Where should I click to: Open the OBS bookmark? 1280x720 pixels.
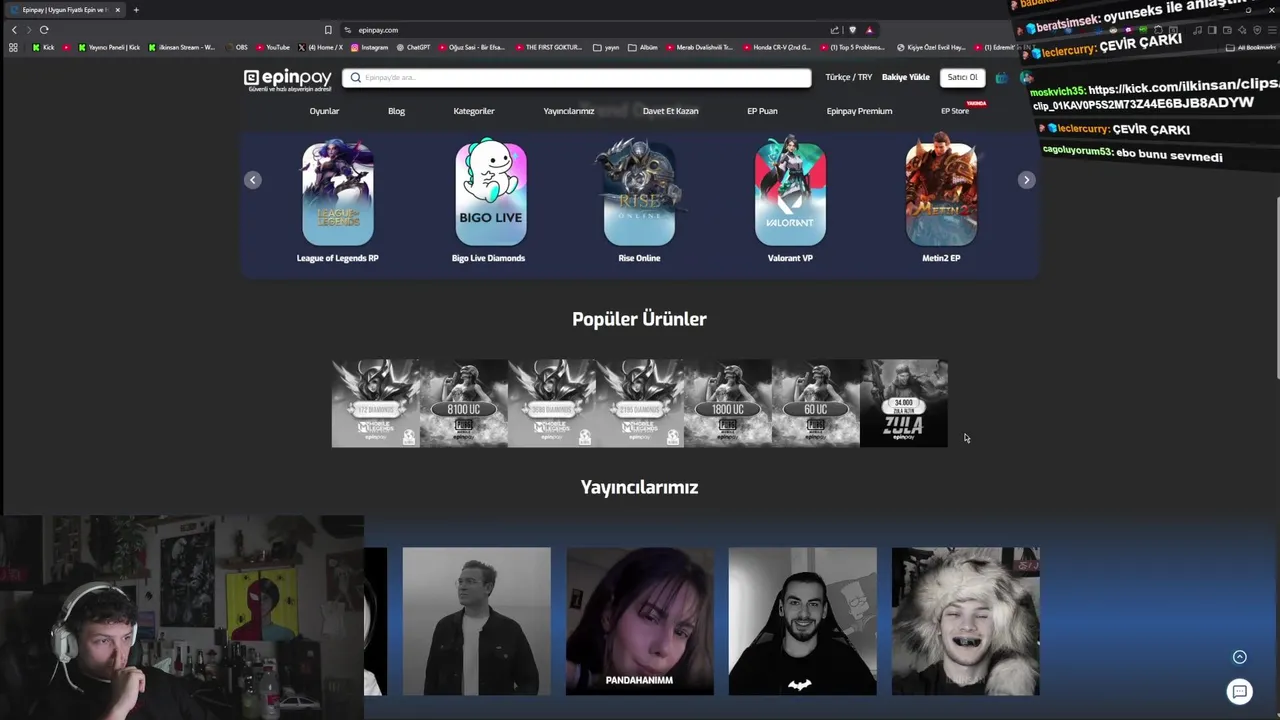pyautogui.click(x=237, y=47)
